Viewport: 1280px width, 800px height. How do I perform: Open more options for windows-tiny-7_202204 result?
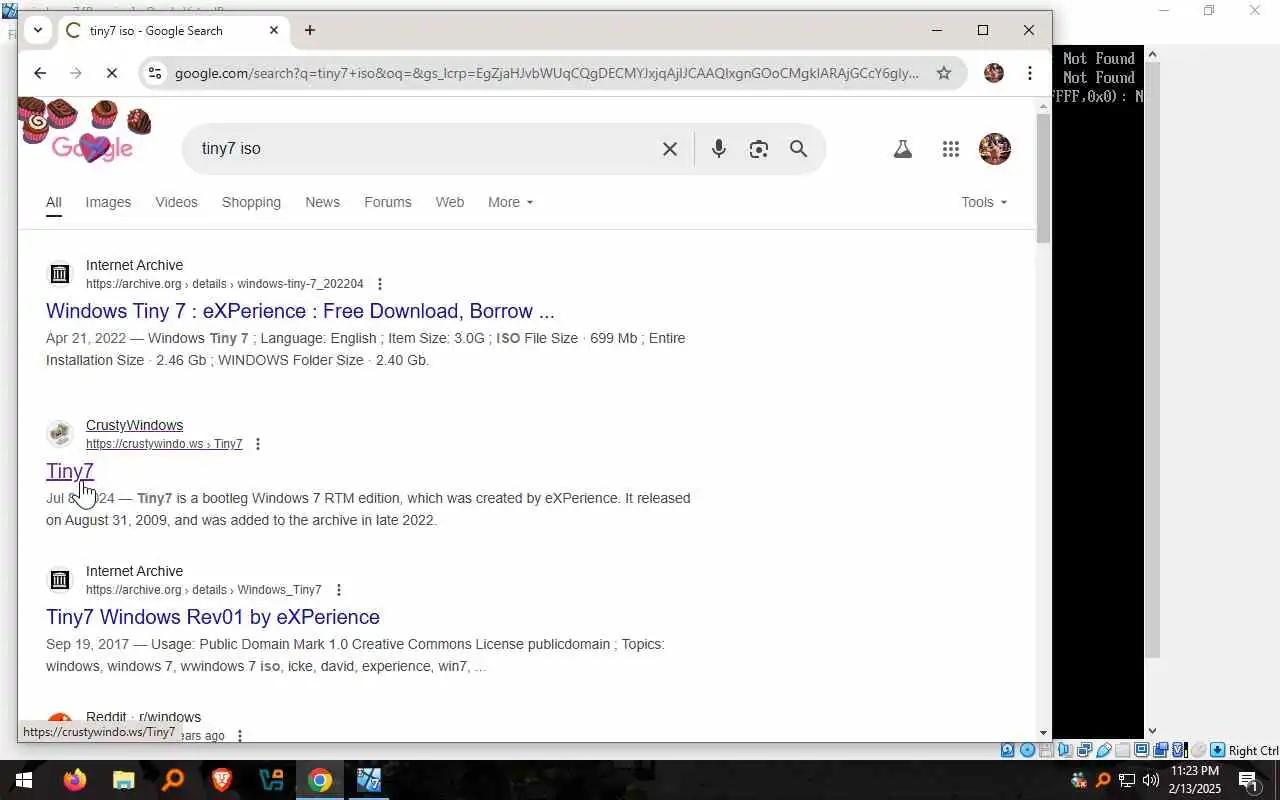pos(379,284)
